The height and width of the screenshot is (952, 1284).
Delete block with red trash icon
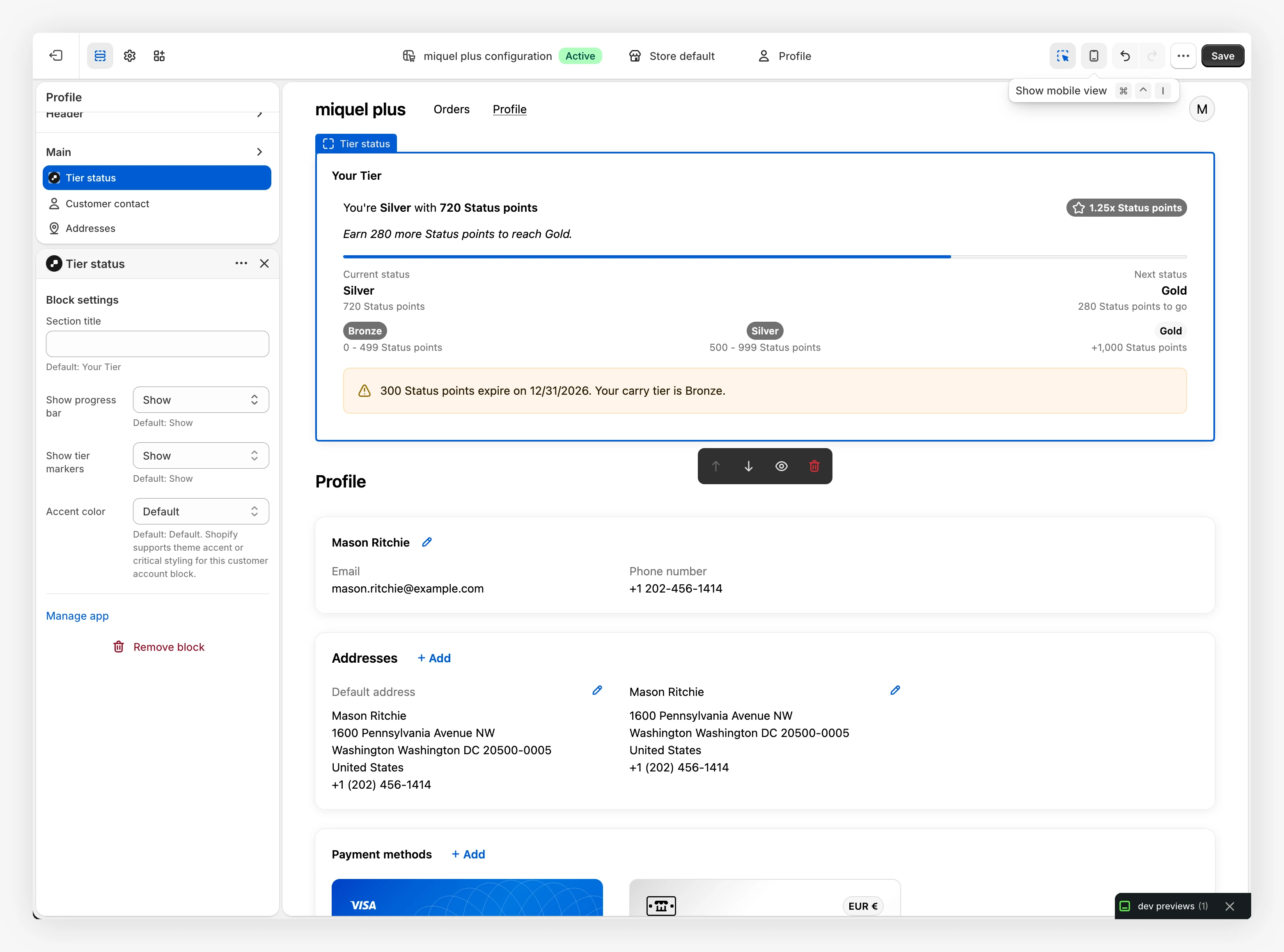(814, 466)
